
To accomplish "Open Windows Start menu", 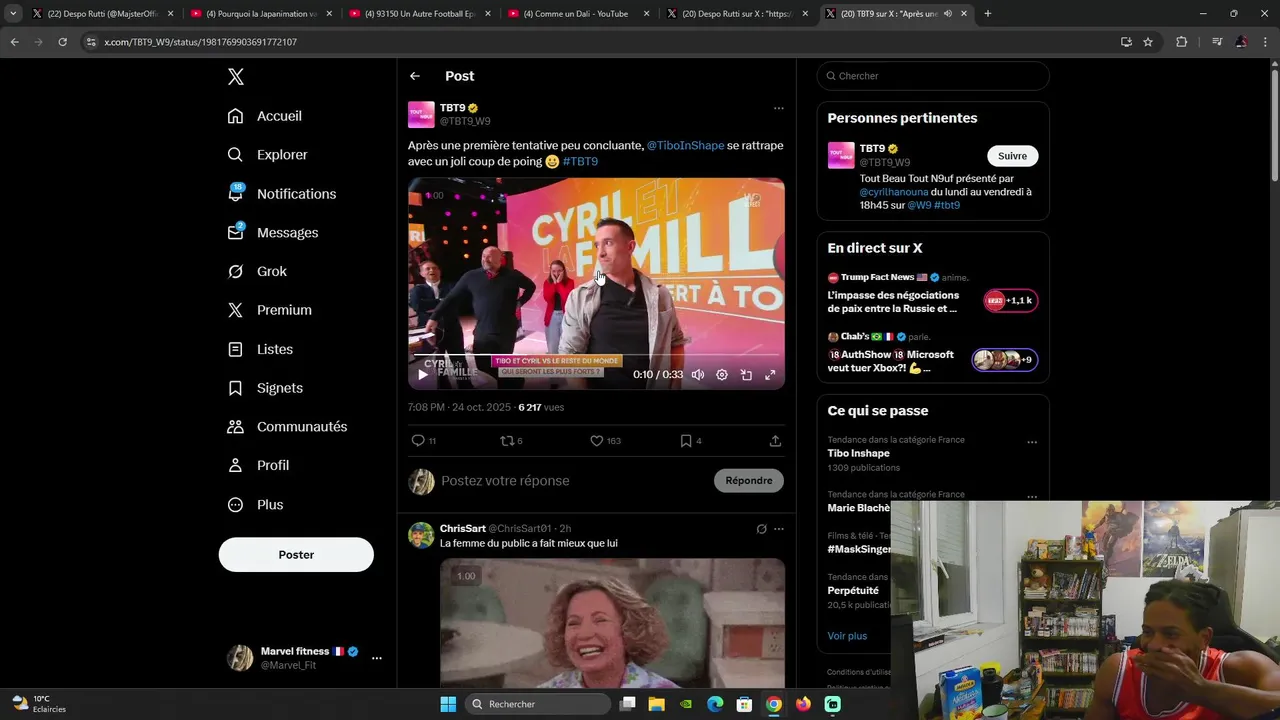I will click(x=448, y=704).
